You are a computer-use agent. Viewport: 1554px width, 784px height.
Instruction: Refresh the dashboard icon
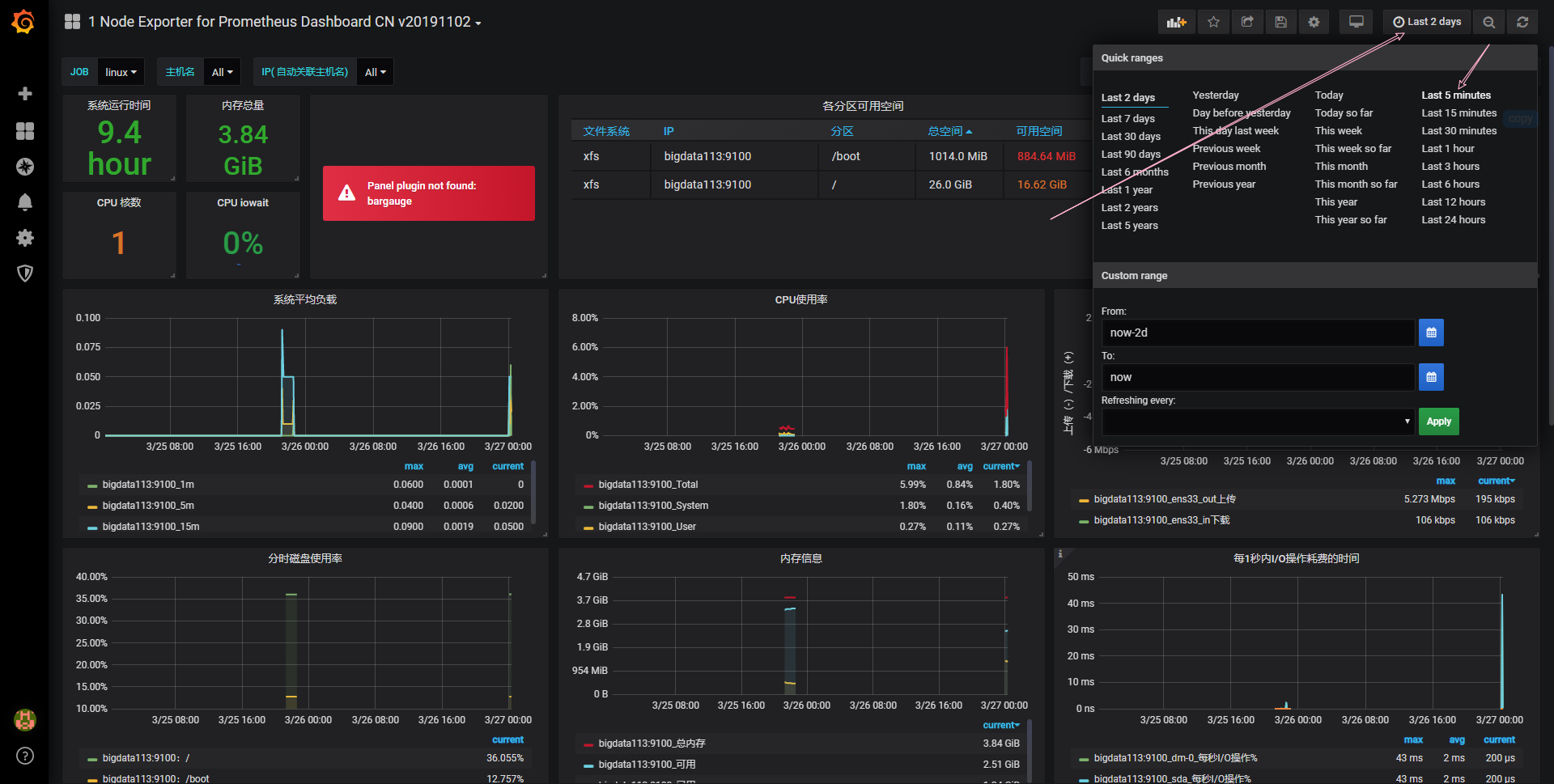point(1522,22)
